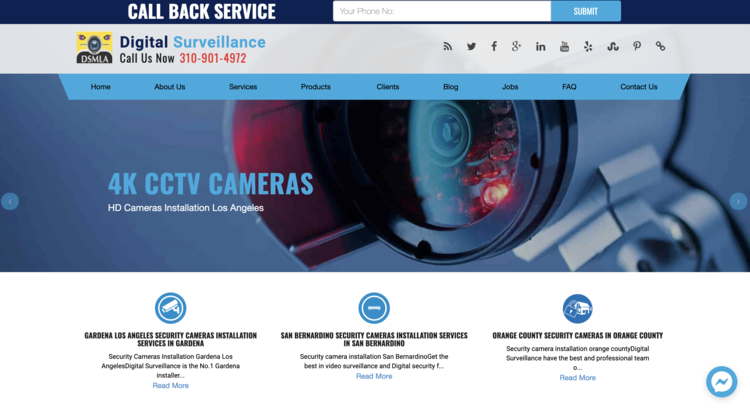Read more about Orange County cameras
This screenshot has height=410, width=750.
tap(577, 377)
